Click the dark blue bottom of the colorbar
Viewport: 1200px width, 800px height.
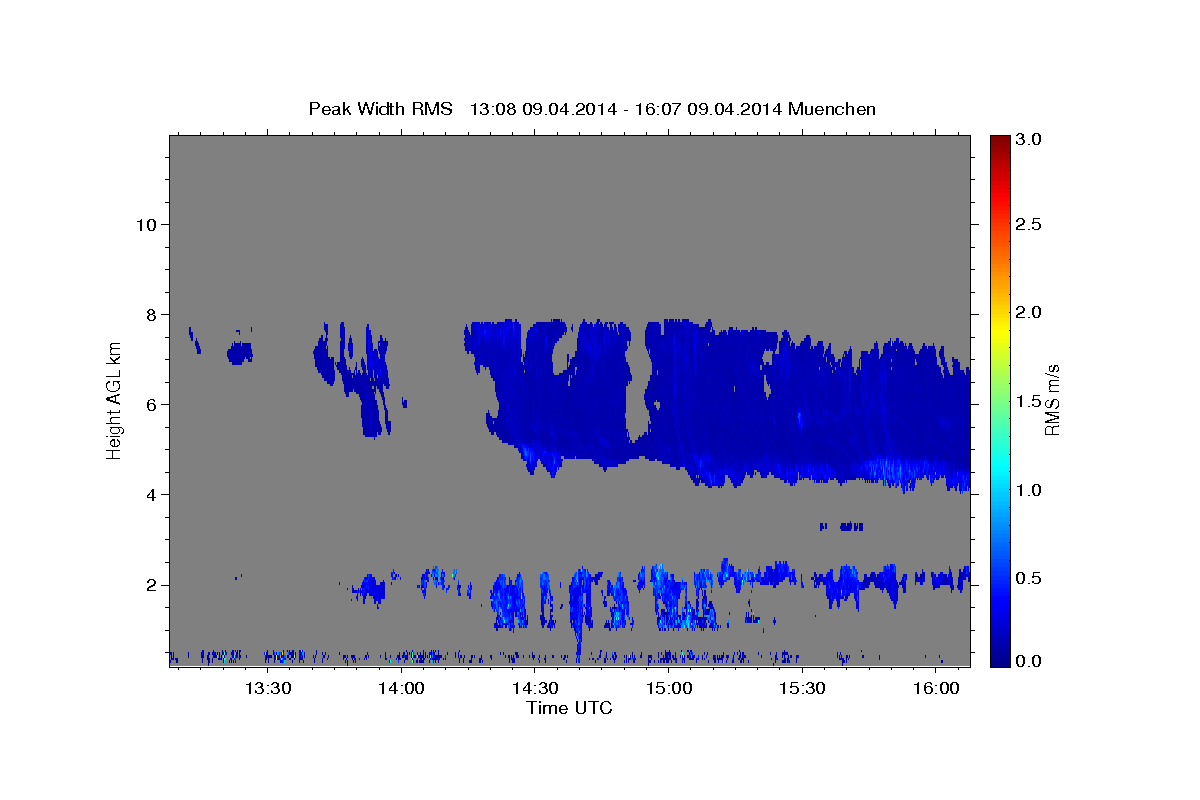coord(1000,658)
